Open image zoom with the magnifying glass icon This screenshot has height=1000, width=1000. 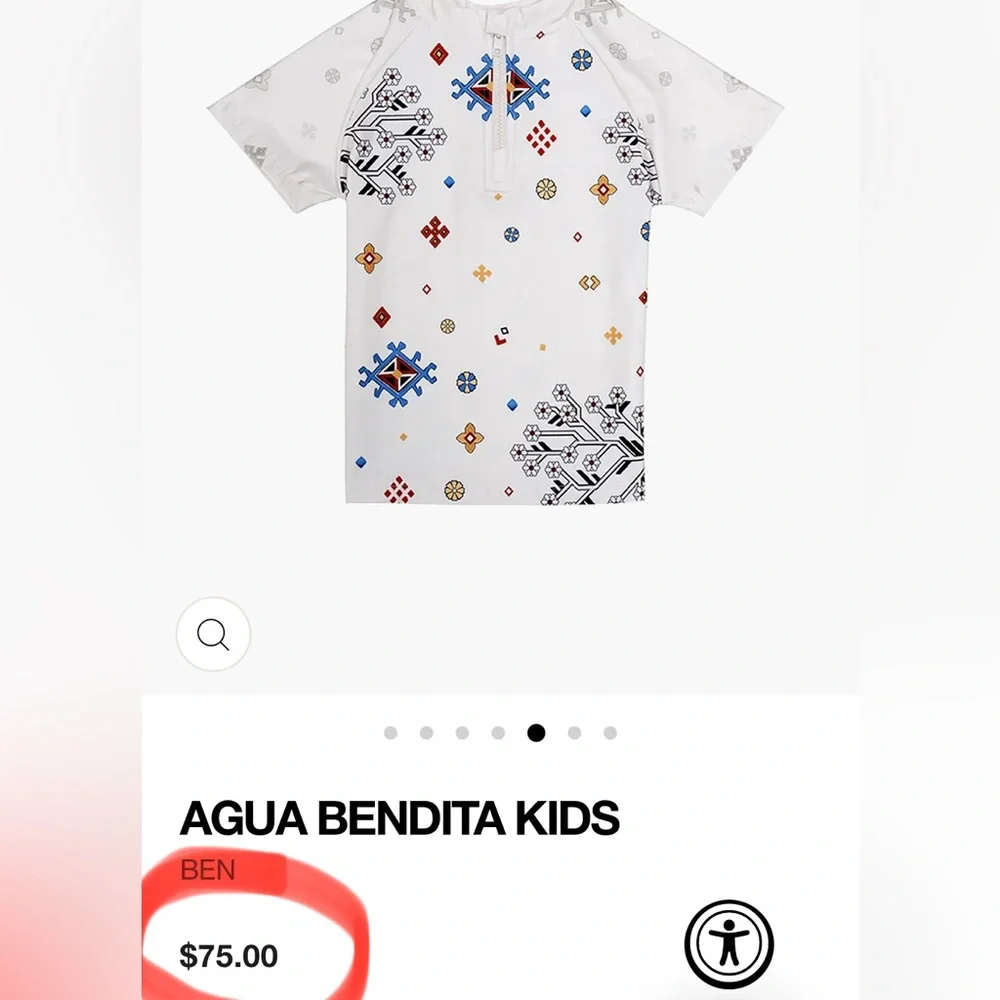212,634
